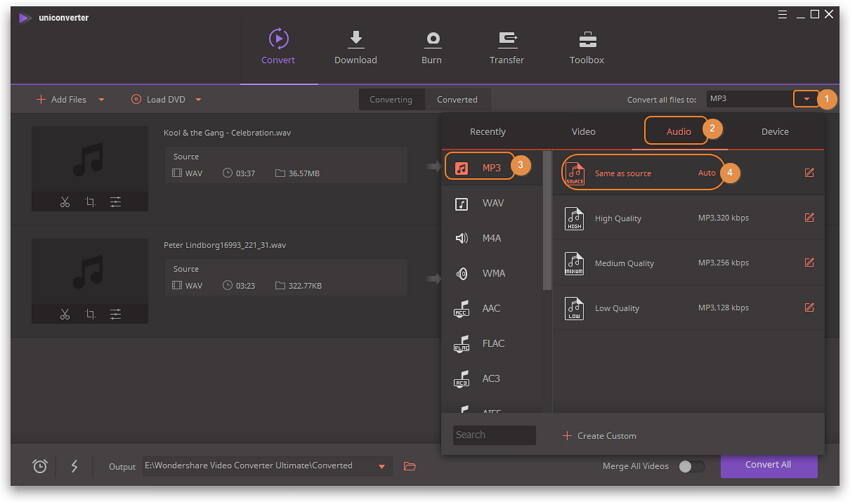The width and height of the screenshot is (850, 502).
Task: Select the WAV format in list
Action: [493, 203]
